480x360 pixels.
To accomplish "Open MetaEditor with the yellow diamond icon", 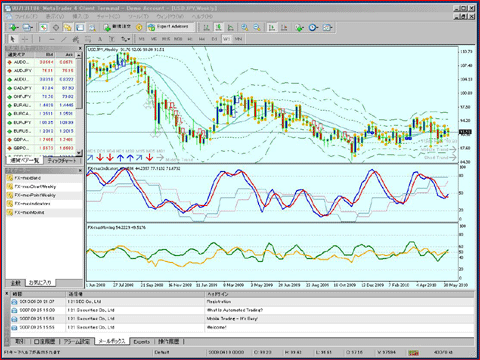I will point(139,28).
